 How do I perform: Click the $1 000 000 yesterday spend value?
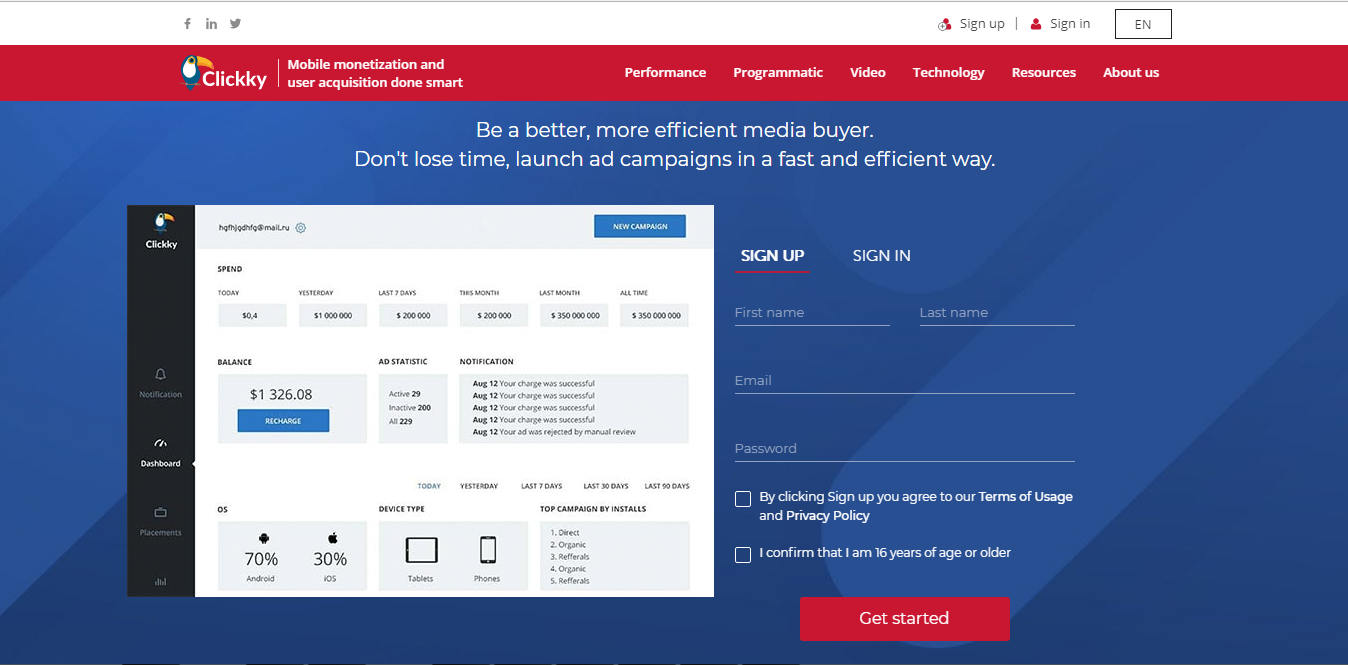coord(332,315)
